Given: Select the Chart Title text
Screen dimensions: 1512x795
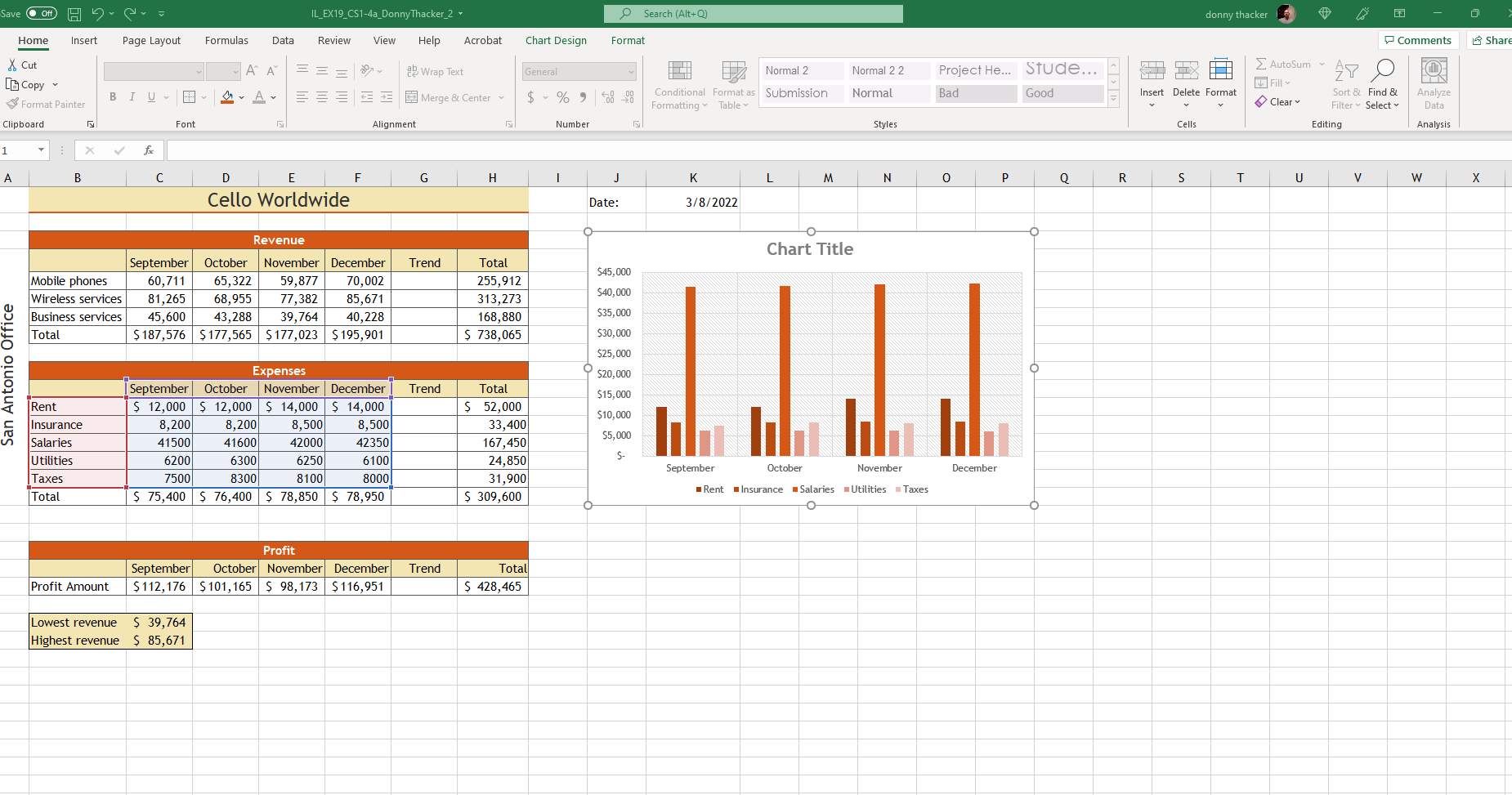Looking at the screenshot, I should click(810, 249).
